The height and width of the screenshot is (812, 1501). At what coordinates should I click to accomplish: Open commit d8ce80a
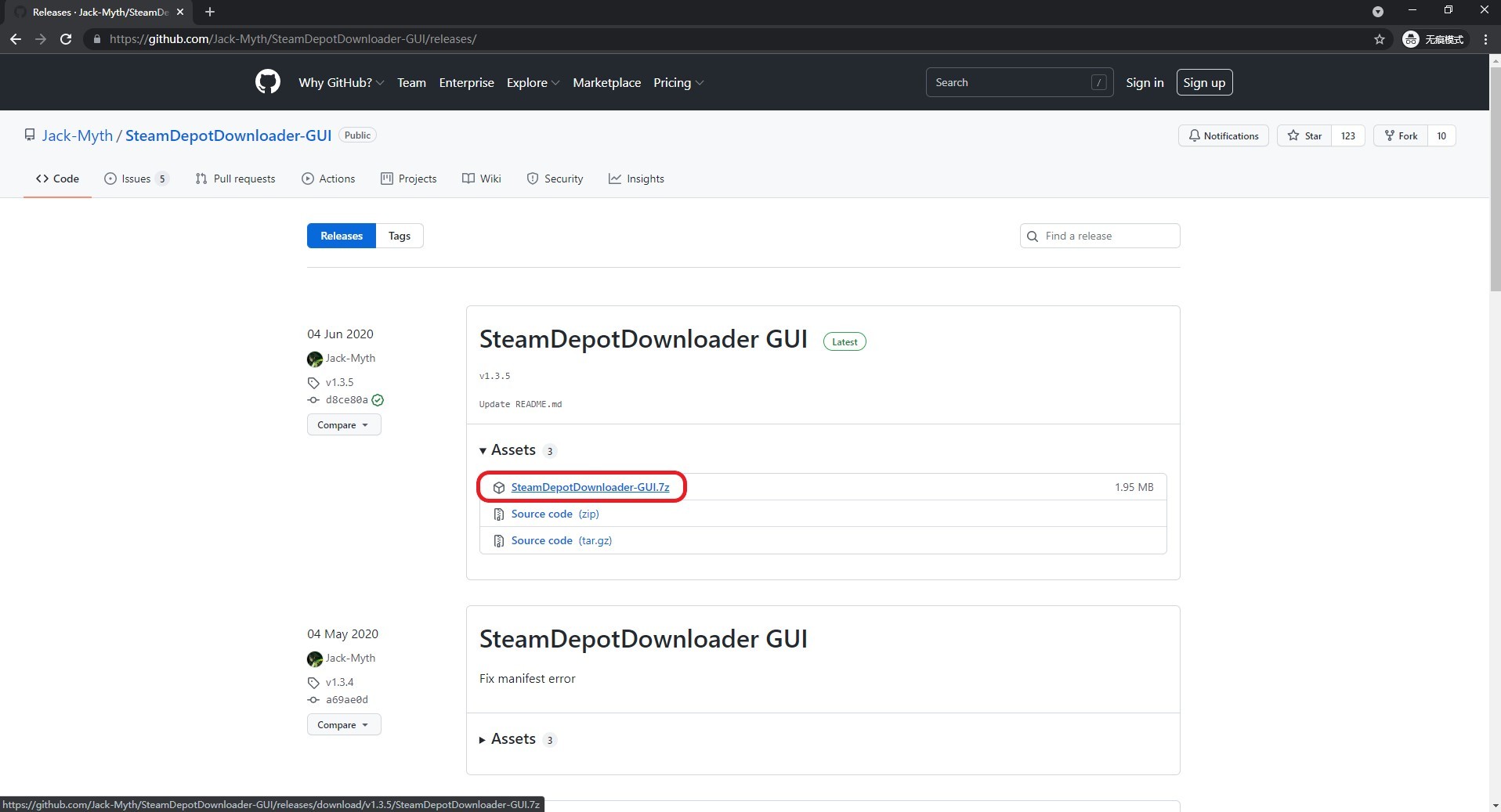[x=346, y=399]
